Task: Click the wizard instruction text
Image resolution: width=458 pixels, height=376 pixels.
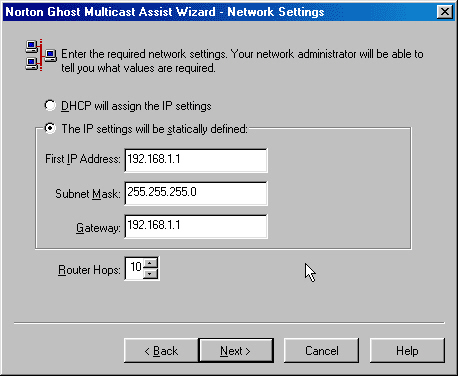Action: 242,61
